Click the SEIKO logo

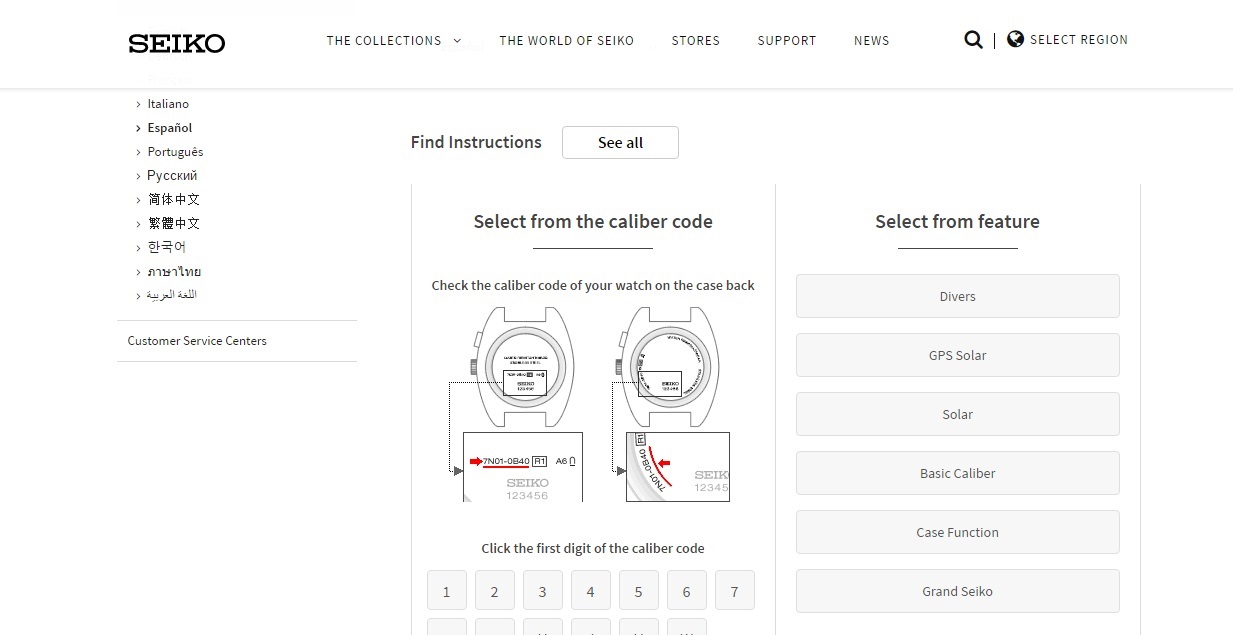177,43
